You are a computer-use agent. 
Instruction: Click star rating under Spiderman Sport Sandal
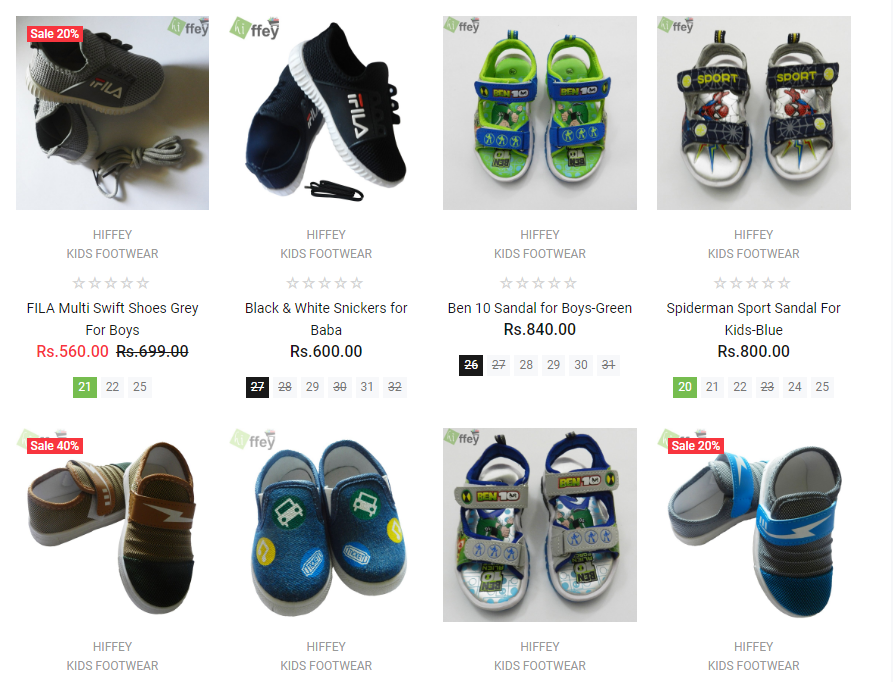point(752,283)
